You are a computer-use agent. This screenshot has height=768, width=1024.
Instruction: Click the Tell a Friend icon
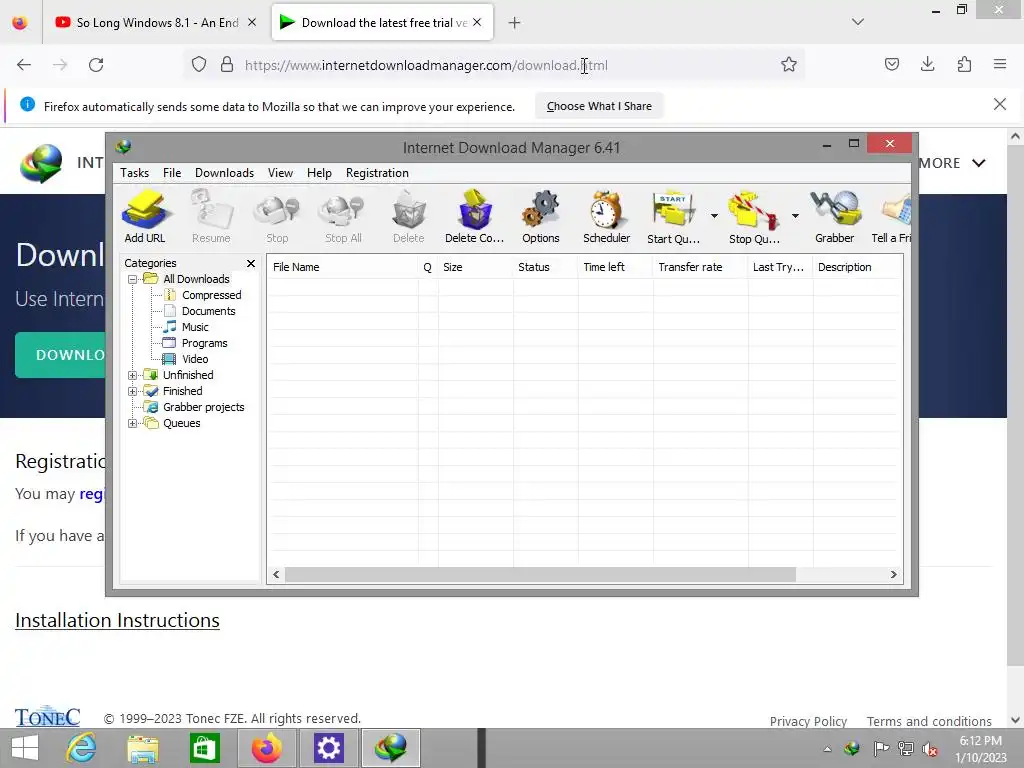892,217
